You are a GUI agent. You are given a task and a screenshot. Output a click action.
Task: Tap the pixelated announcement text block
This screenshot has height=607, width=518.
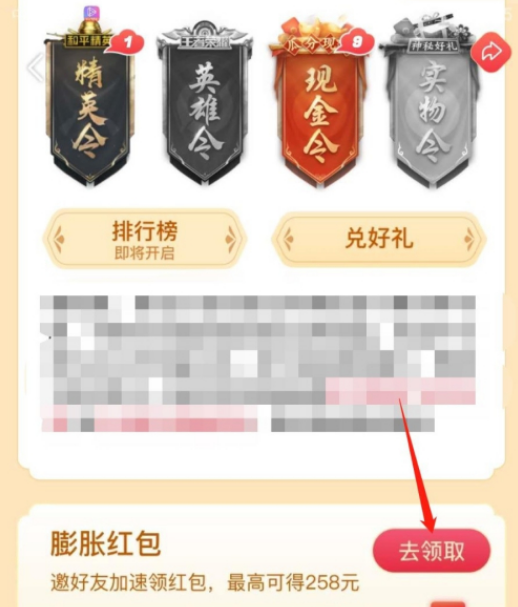coord(258,363)
